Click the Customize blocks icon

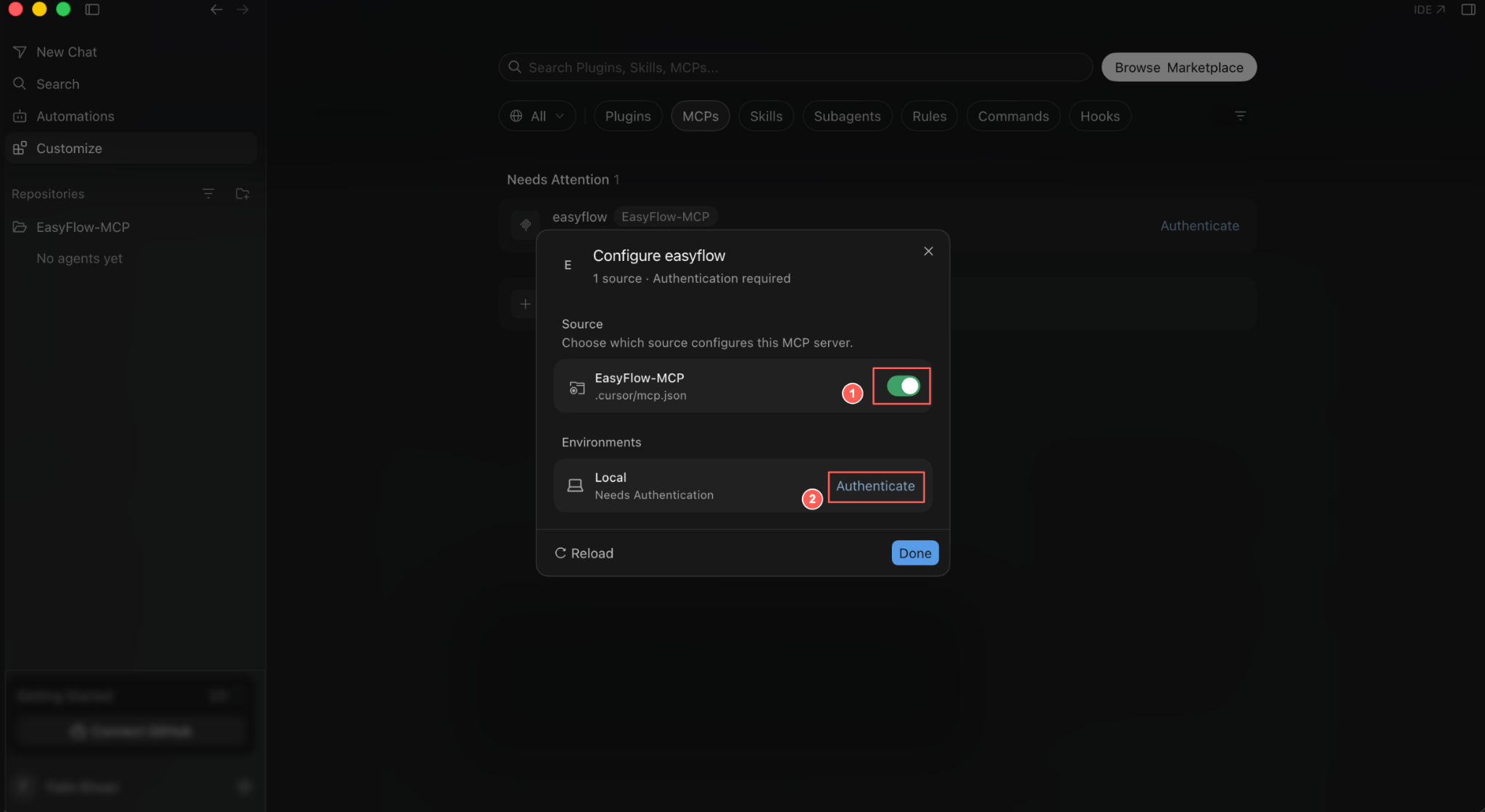point(20,148)
